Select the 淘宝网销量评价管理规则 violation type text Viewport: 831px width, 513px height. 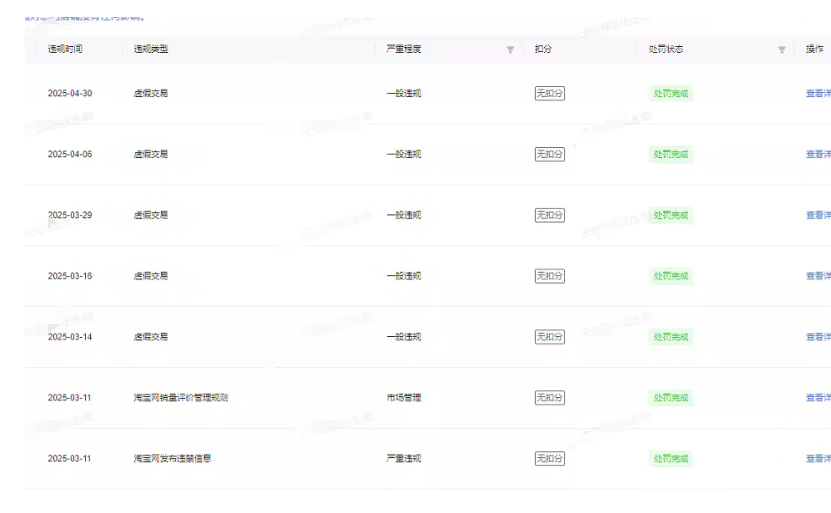pos(181,398)
